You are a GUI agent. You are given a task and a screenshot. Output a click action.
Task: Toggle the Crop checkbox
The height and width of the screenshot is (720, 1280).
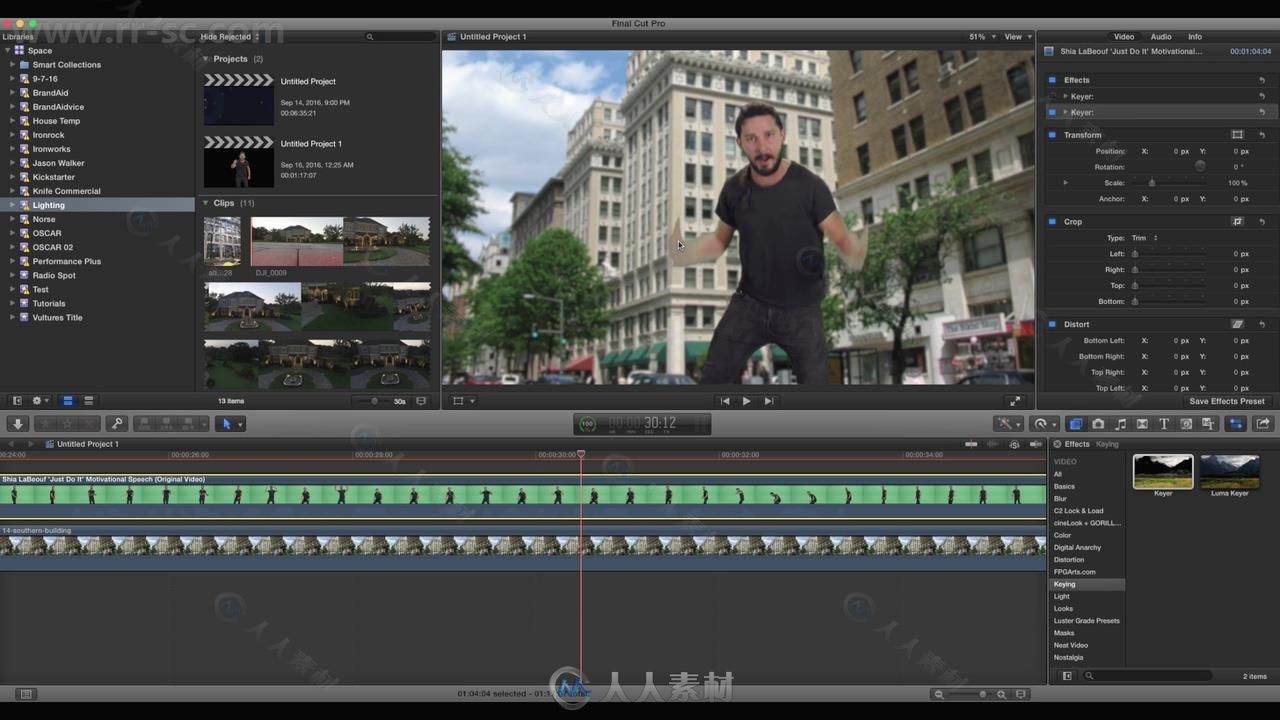(1052, 222)
